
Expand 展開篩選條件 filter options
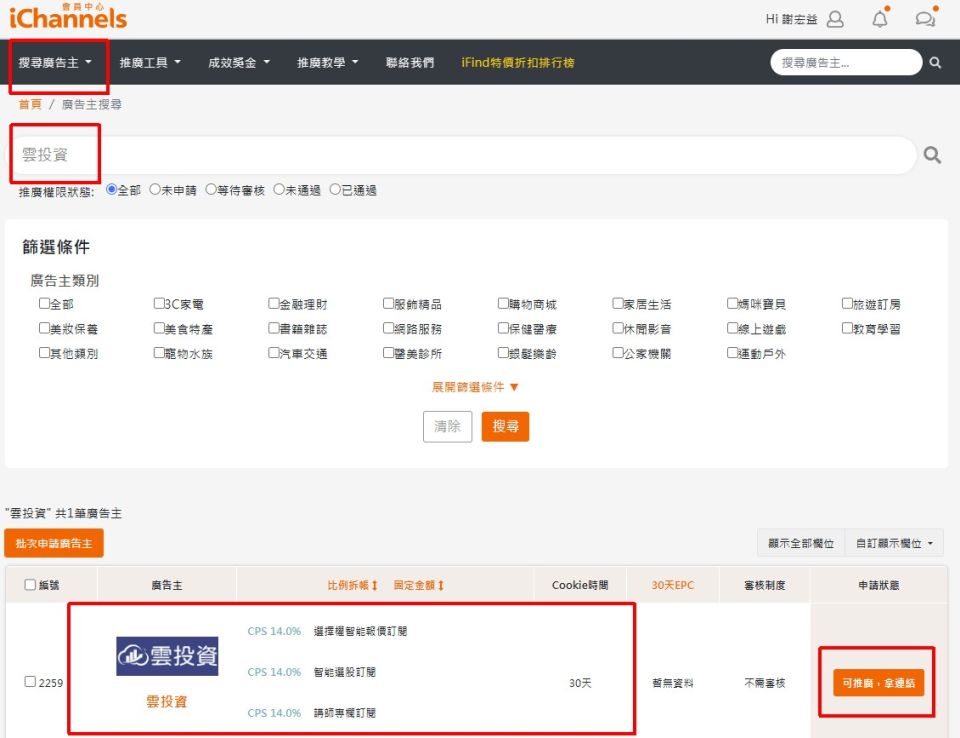tap(476, 387)
